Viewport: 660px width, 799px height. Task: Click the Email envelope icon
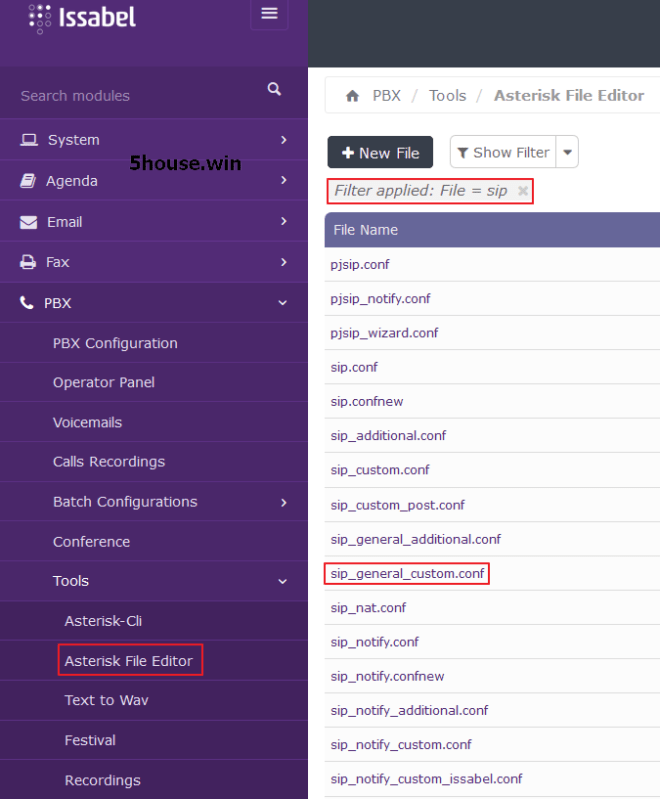pyautogui.click(x=29, y=222)
